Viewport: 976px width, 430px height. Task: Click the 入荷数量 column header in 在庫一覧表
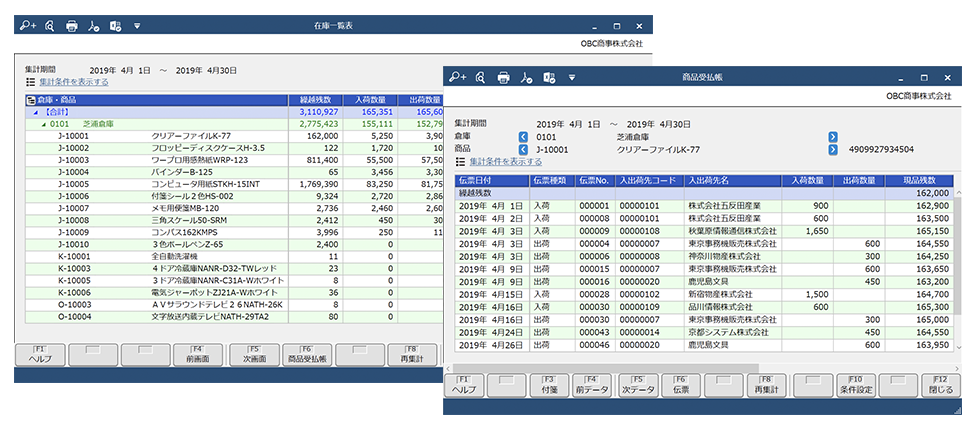368,100
